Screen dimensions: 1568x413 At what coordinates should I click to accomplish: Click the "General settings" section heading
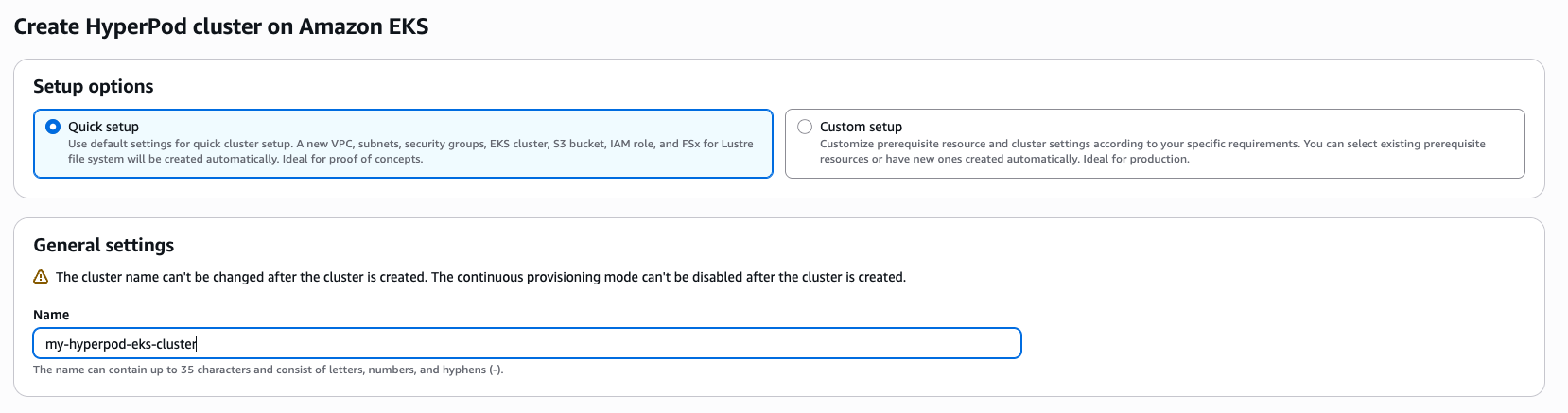[104, 245]
